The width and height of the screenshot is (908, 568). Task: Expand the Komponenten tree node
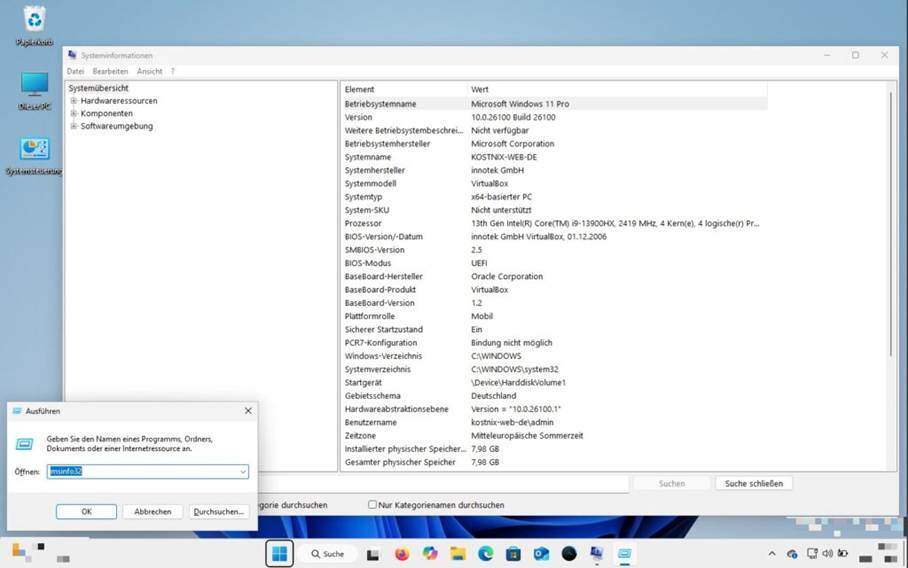tap(74, 113)
